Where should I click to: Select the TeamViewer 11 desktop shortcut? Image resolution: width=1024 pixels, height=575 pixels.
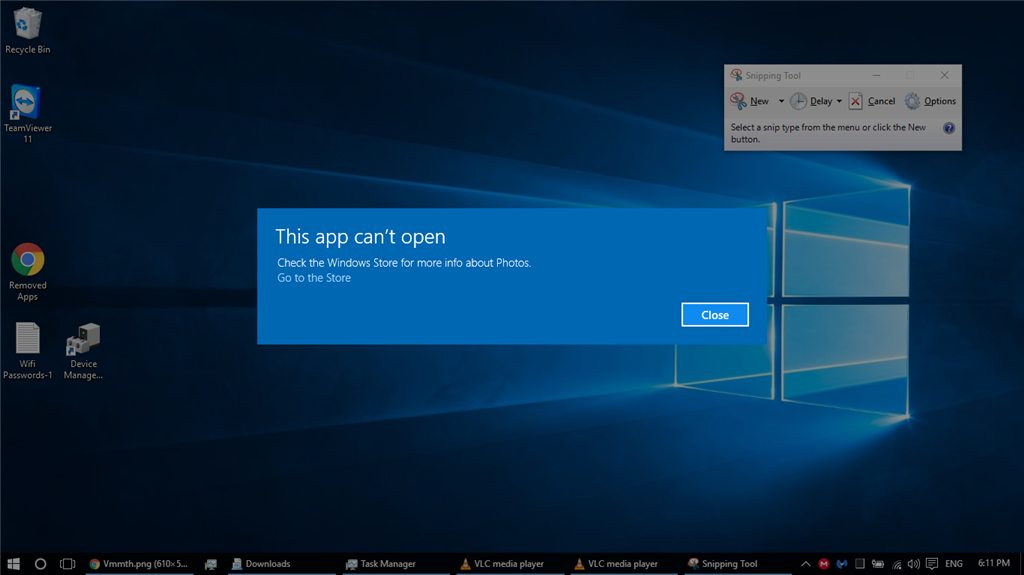(27, 114)
